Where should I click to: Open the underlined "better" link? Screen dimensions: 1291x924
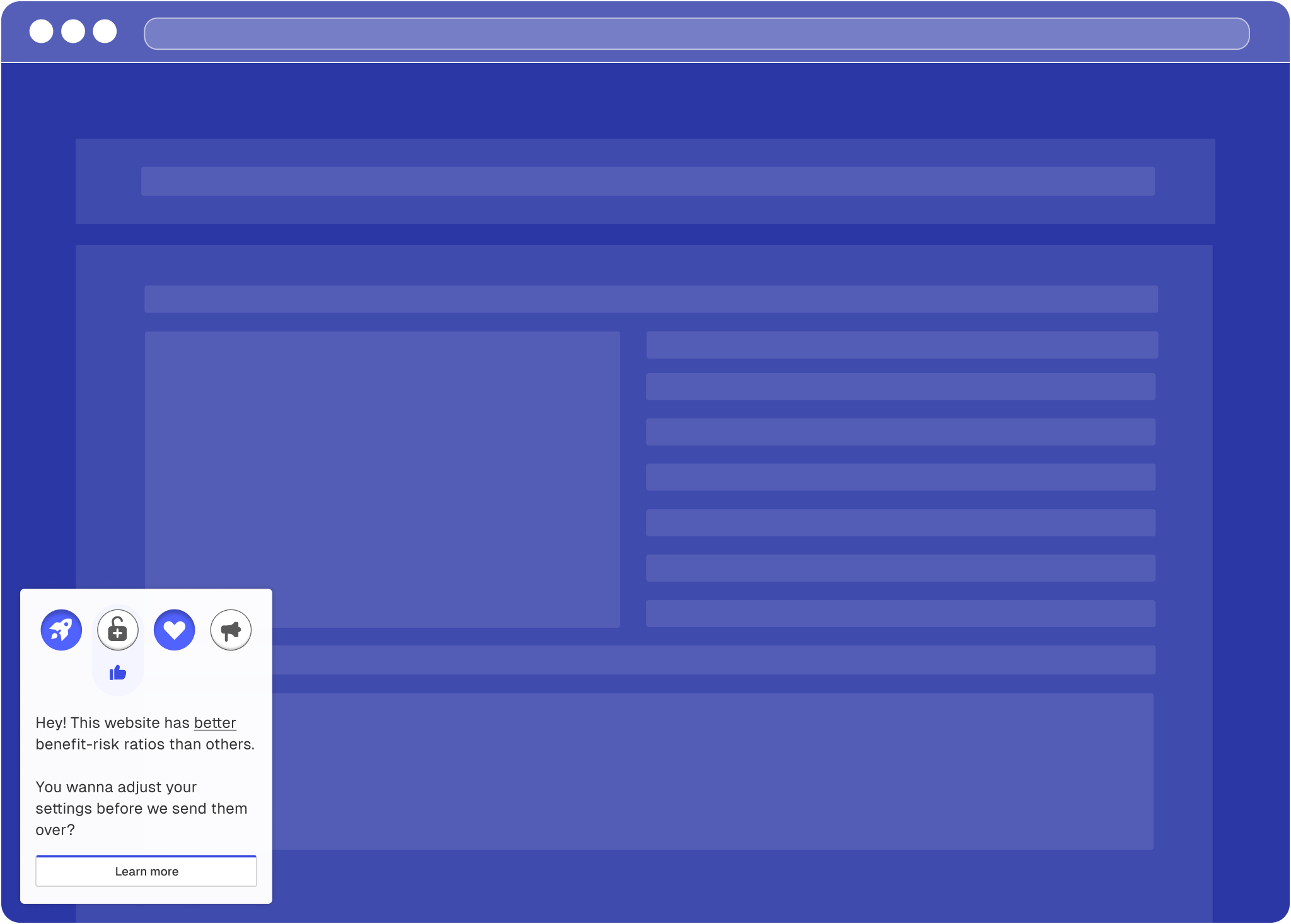click(x=215, y=723)
